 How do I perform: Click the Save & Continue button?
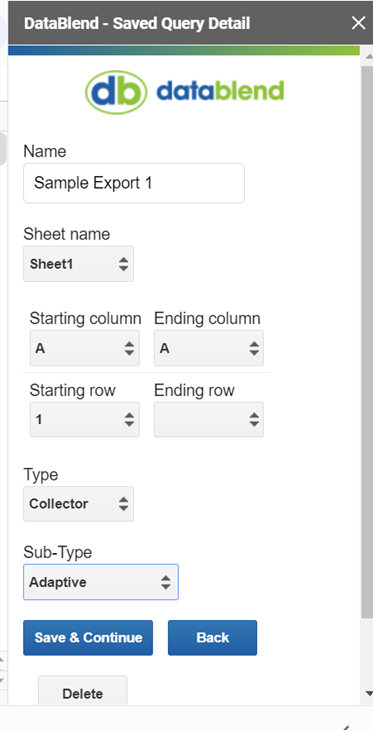click(88, 637)
